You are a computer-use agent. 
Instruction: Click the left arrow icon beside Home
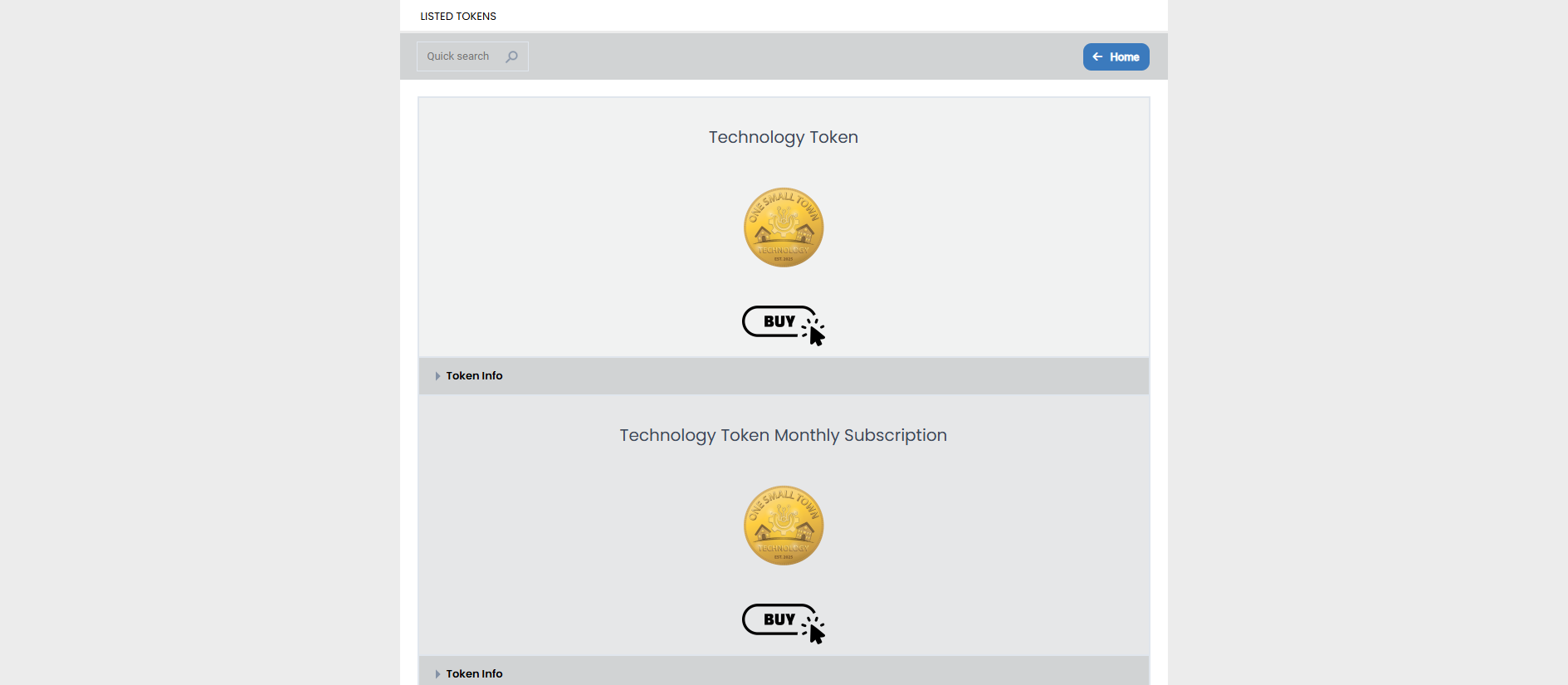pyautogui.click(x=1097, y=56)
